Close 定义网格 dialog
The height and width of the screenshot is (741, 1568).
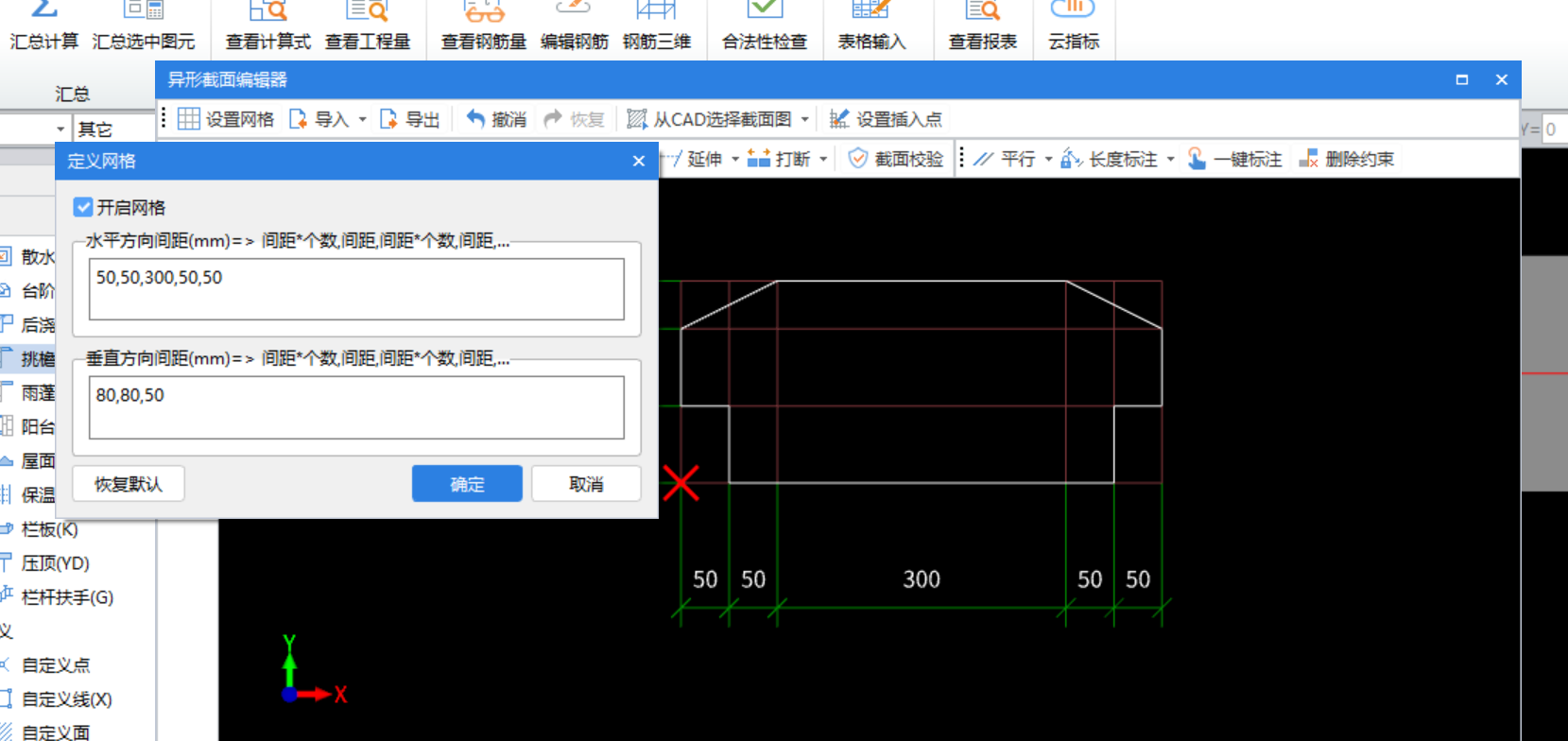click(x=639, y=161)
